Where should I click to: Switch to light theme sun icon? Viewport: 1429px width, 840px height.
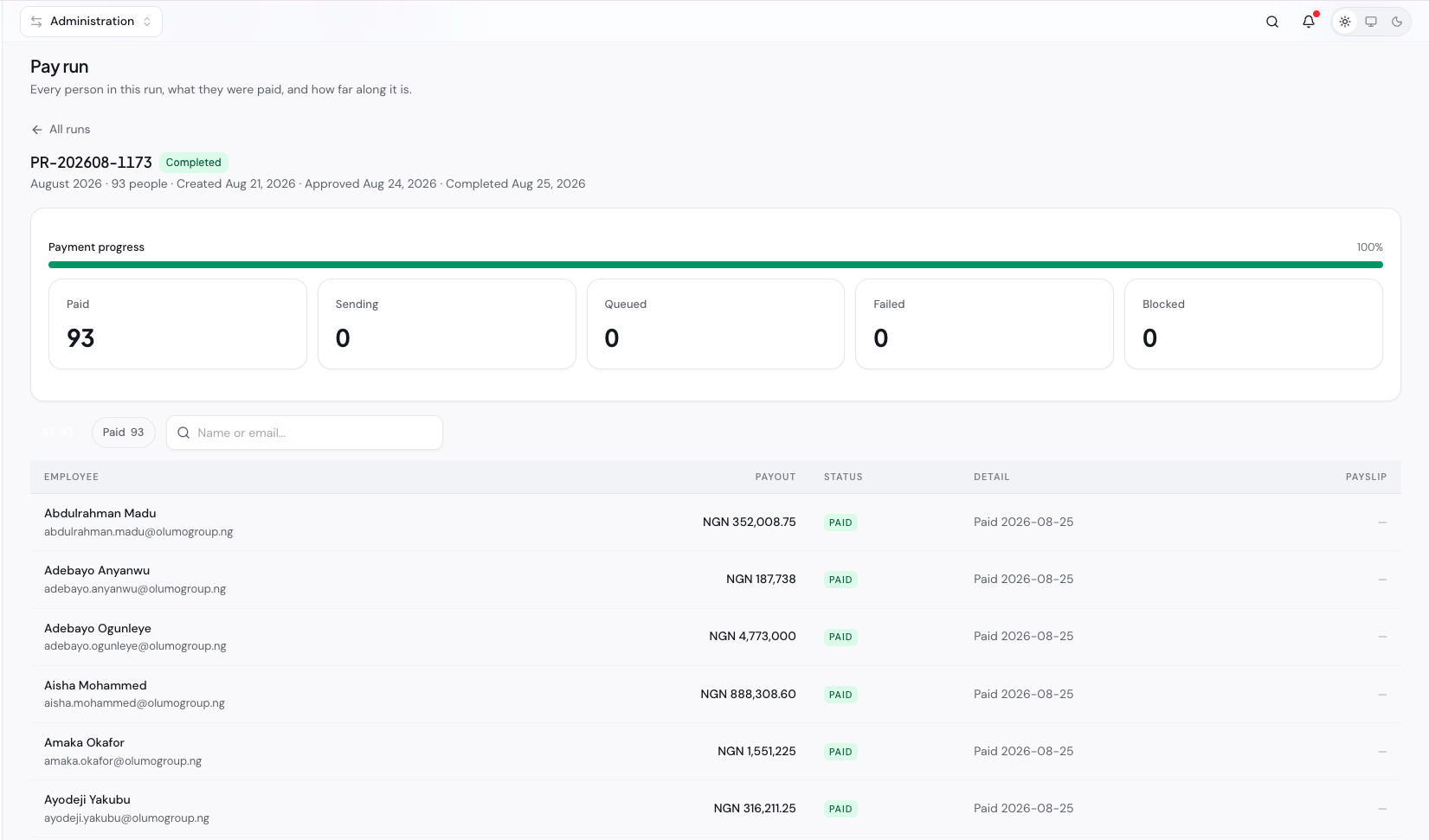pos(1345,22)
